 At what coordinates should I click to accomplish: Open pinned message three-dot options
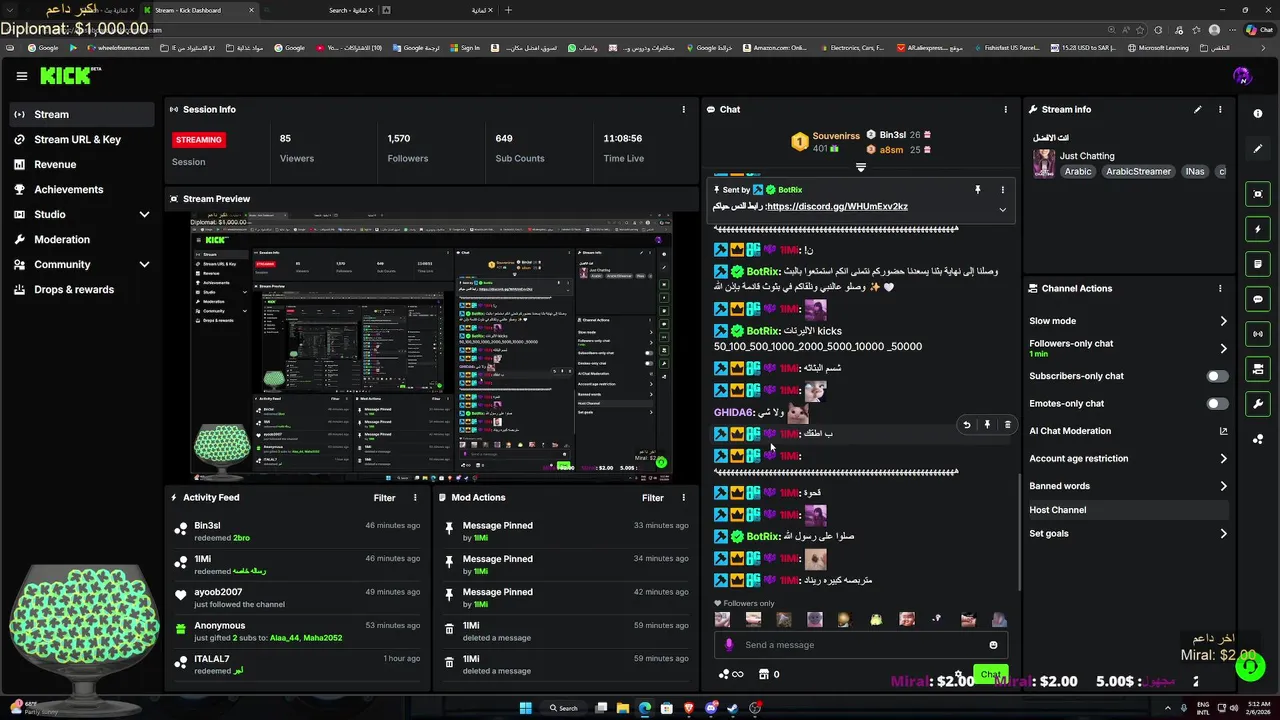tap(1003, 189)
